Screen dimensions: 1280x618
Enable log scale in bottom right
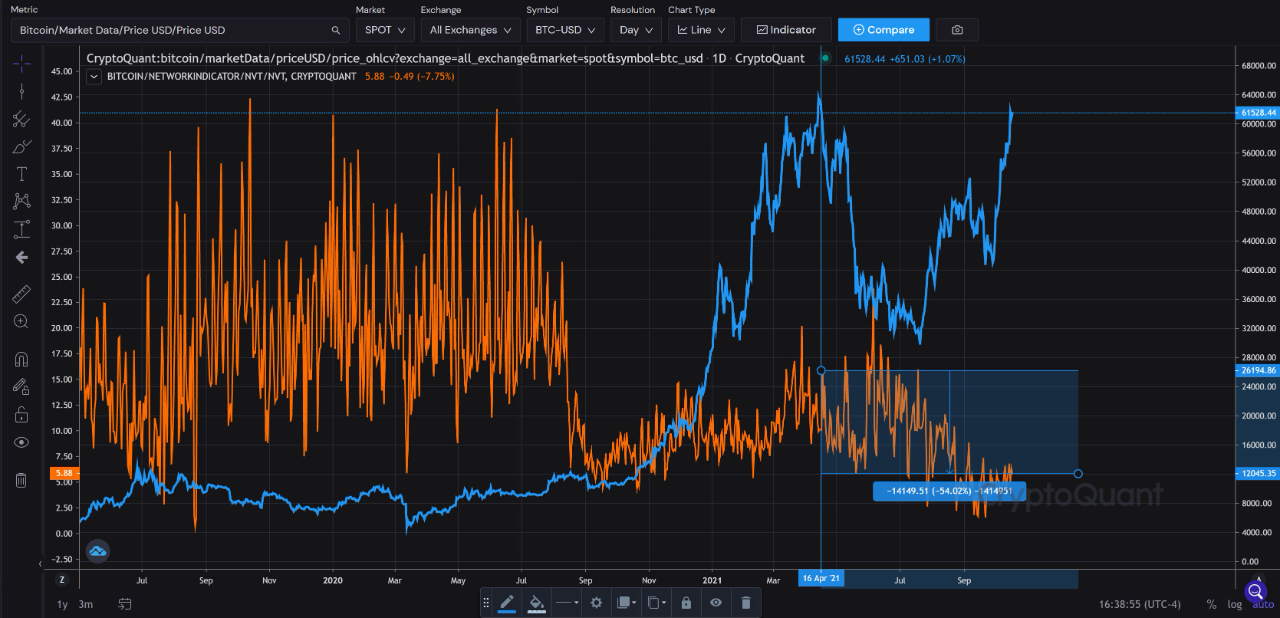1234,604
